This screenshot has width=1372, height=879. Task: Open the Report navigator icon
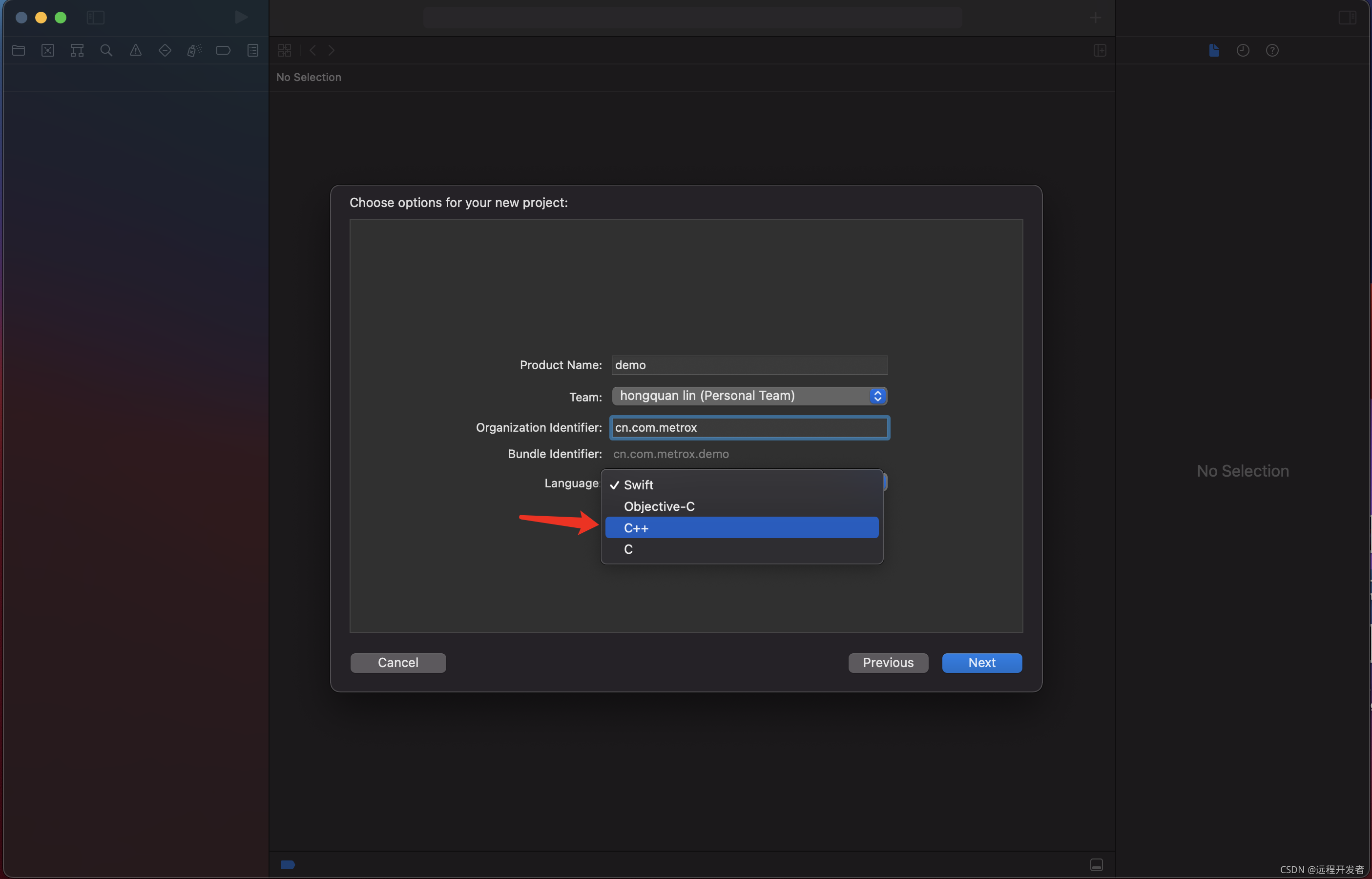coord(253,50)
